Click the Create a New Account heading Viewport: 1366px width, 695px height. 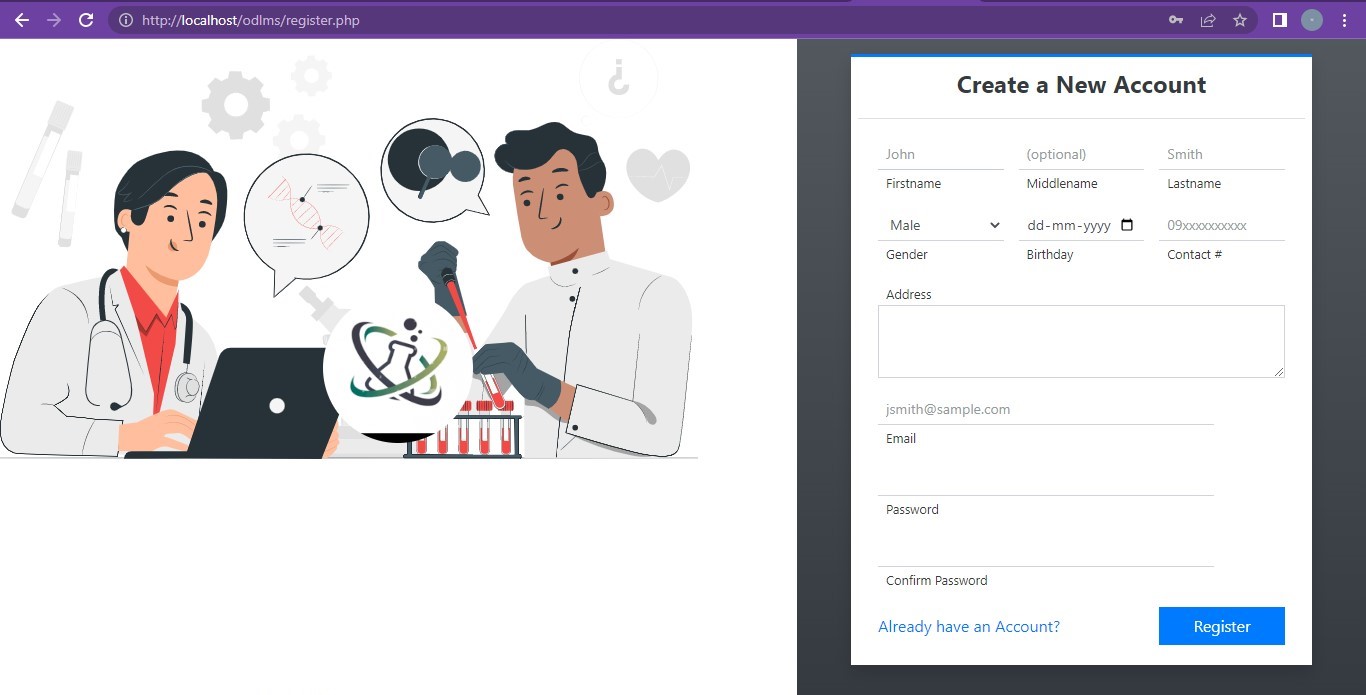1081,85
